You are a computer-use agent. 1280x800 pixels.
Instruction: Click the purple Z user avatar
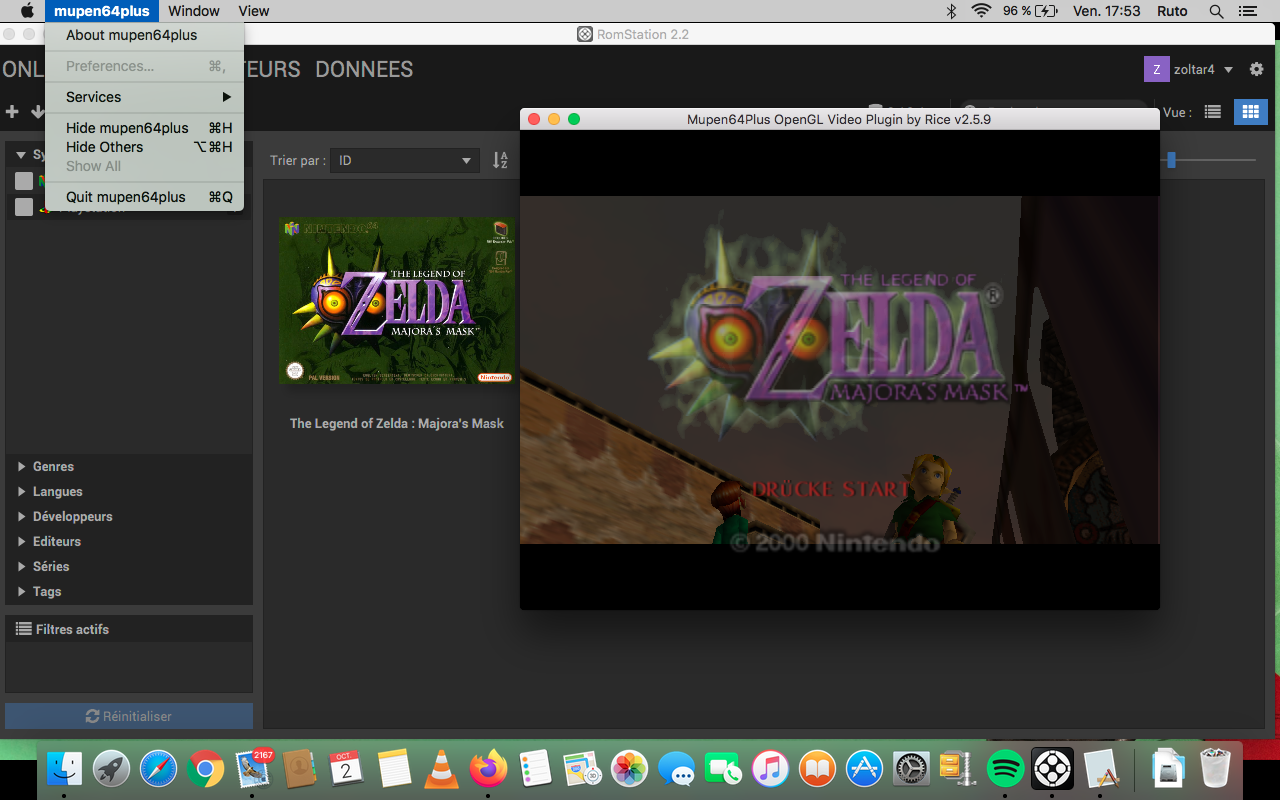[1156, 69]
